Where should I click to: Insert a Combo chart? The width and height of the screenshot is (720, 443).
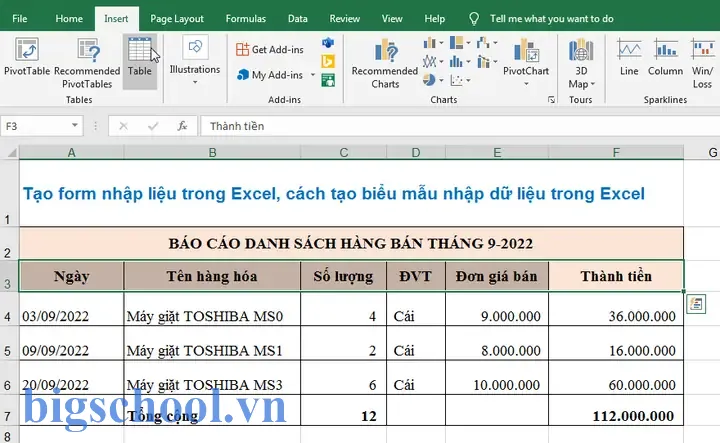pyautogui.click(x=483, y=61)
